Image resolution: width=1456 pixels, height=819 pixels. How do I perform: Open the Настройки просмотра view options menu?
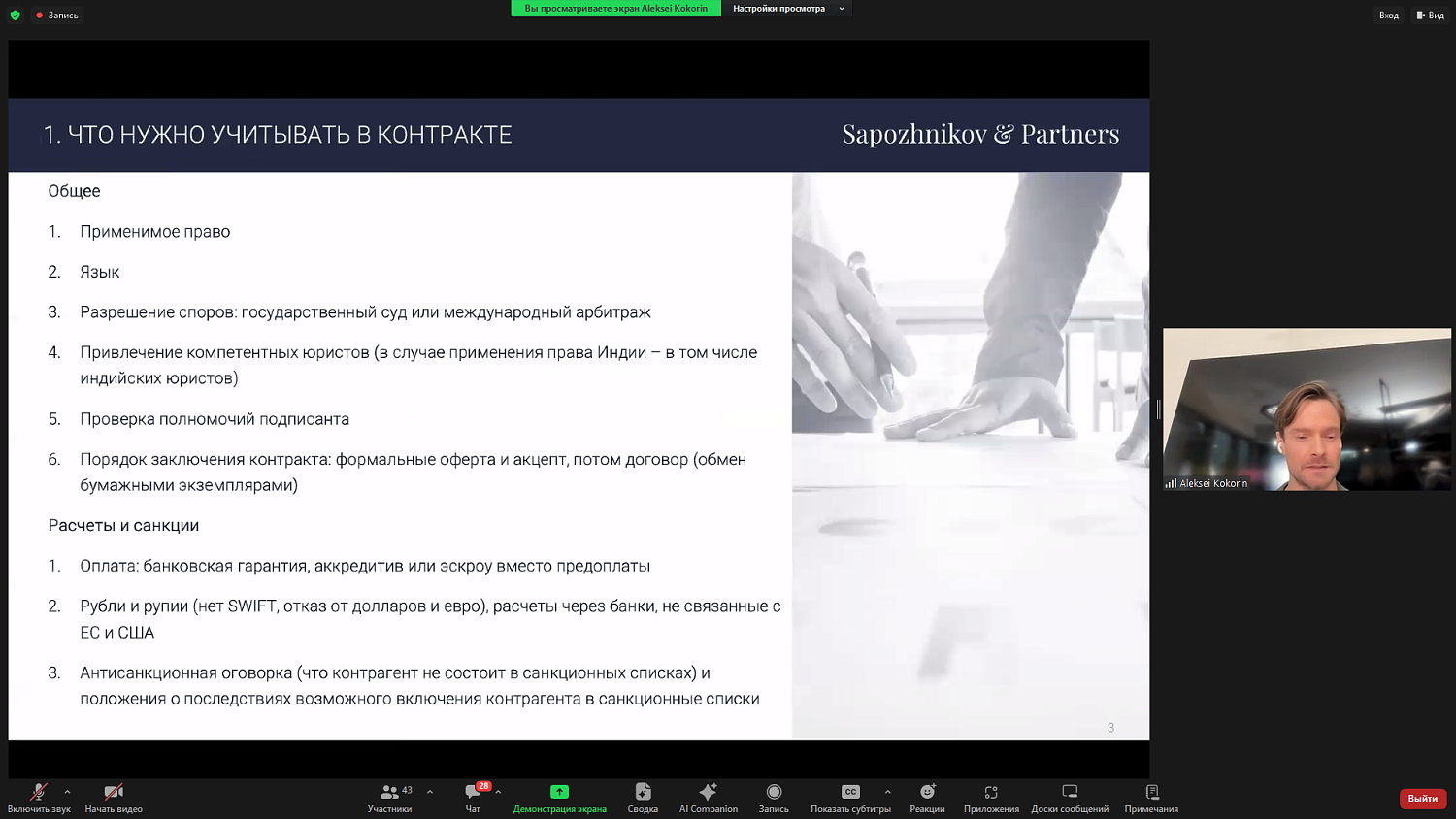(x=786, y=9)
